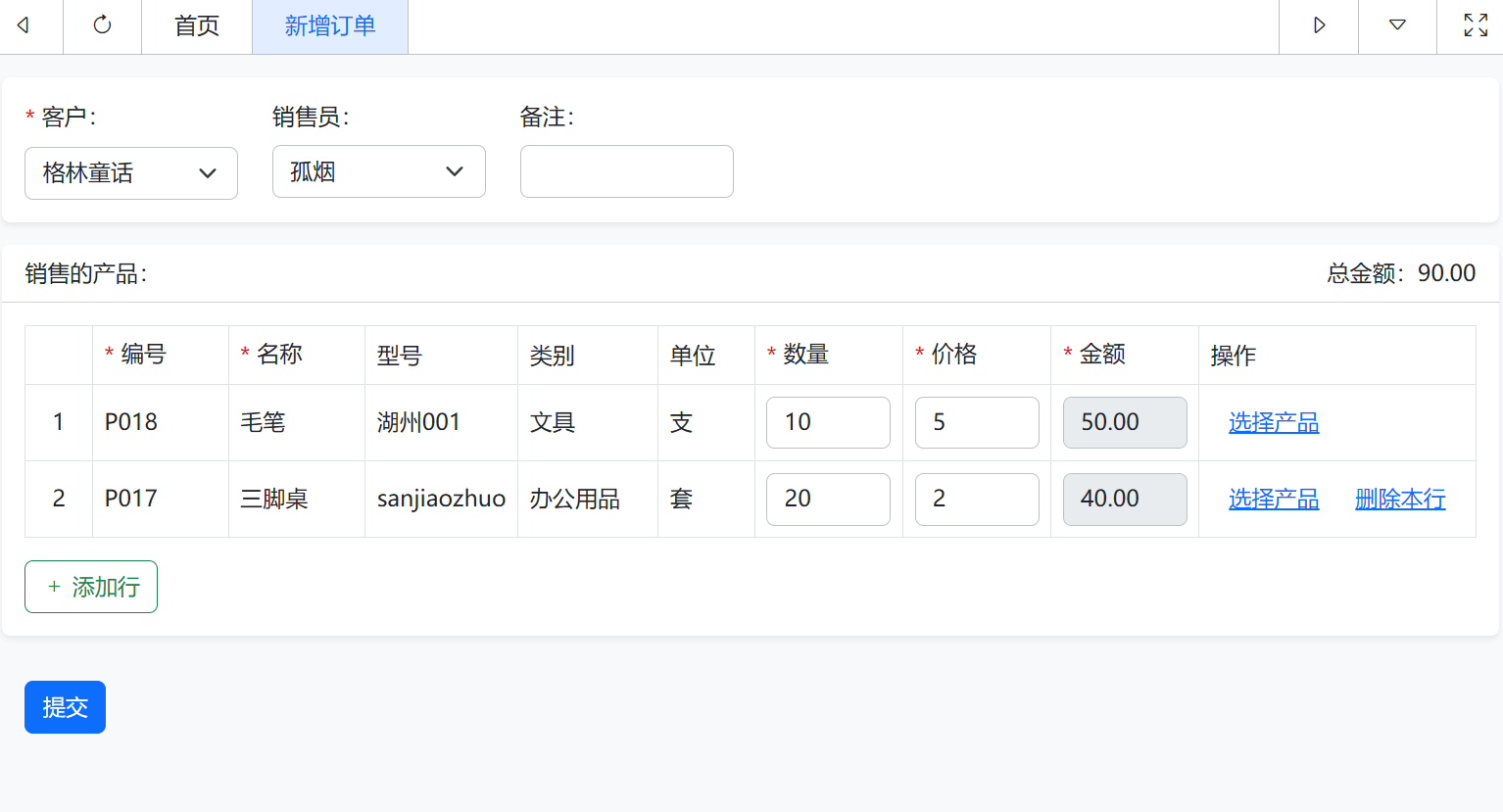
Task: Switch to the 首页 tab
Action: pos(197,26)
